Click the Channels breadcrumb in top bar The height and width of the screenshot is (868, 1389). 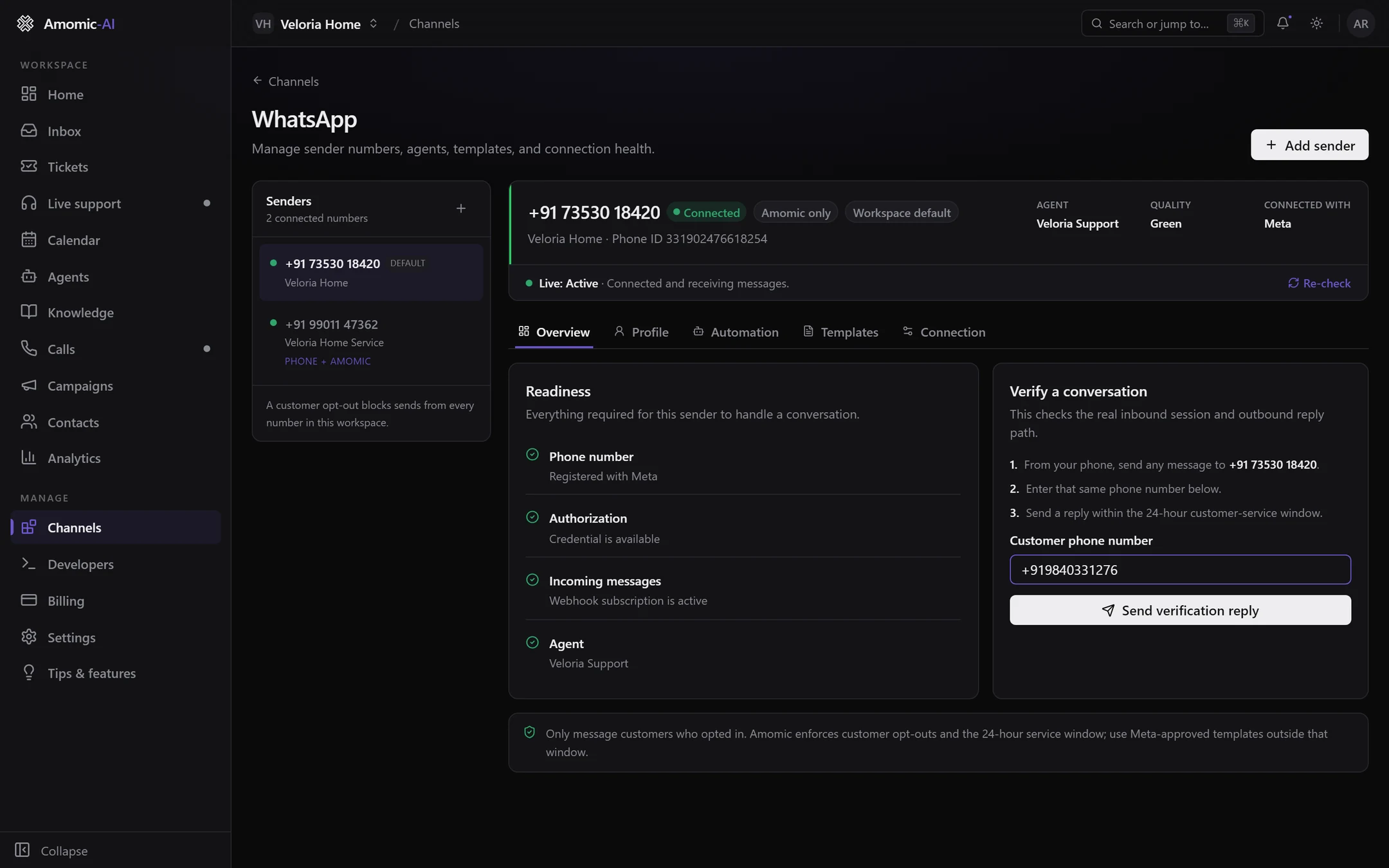434,24
